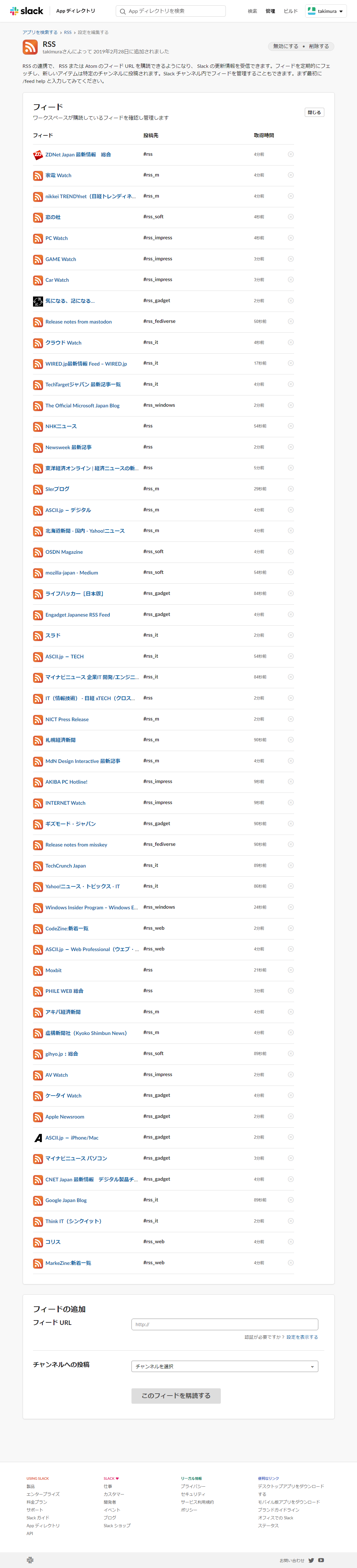Go to アプリを検索する breadcrumb

(x=40, y=32)
